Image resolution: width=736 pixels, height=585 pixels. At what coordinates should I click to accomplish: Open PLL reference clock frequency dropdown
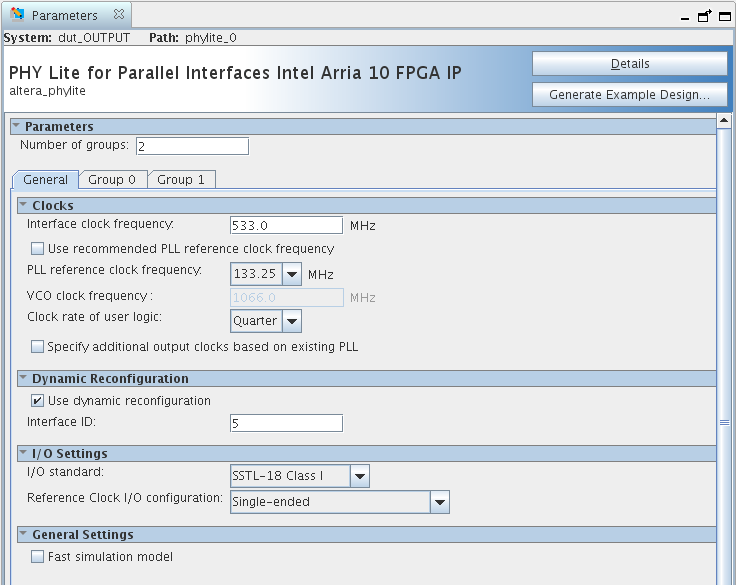[292, 274]
